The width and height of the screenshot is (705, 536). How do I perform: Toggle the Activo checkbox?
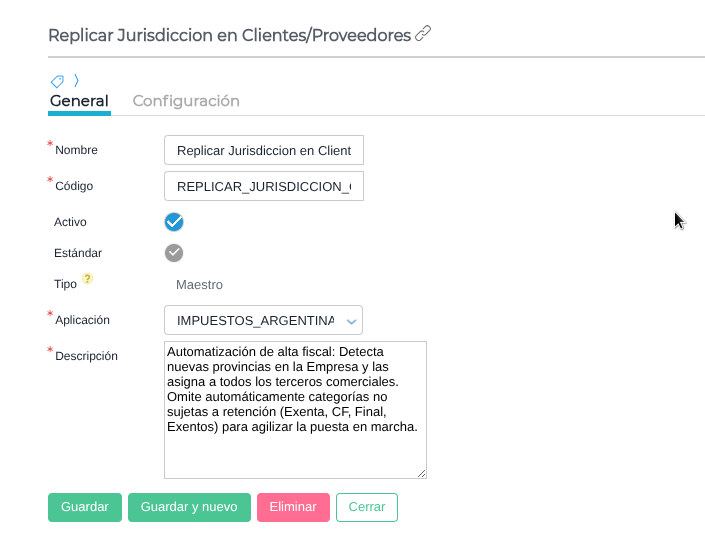pos(174,222)
